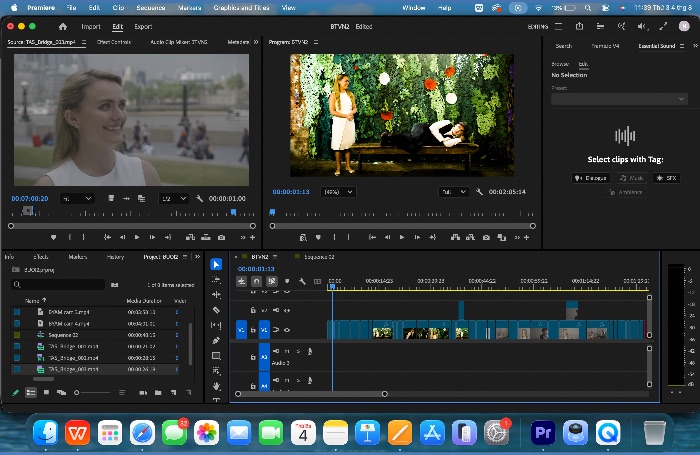Expand overflow panels chevron in Source panel group

click(256, 42)
